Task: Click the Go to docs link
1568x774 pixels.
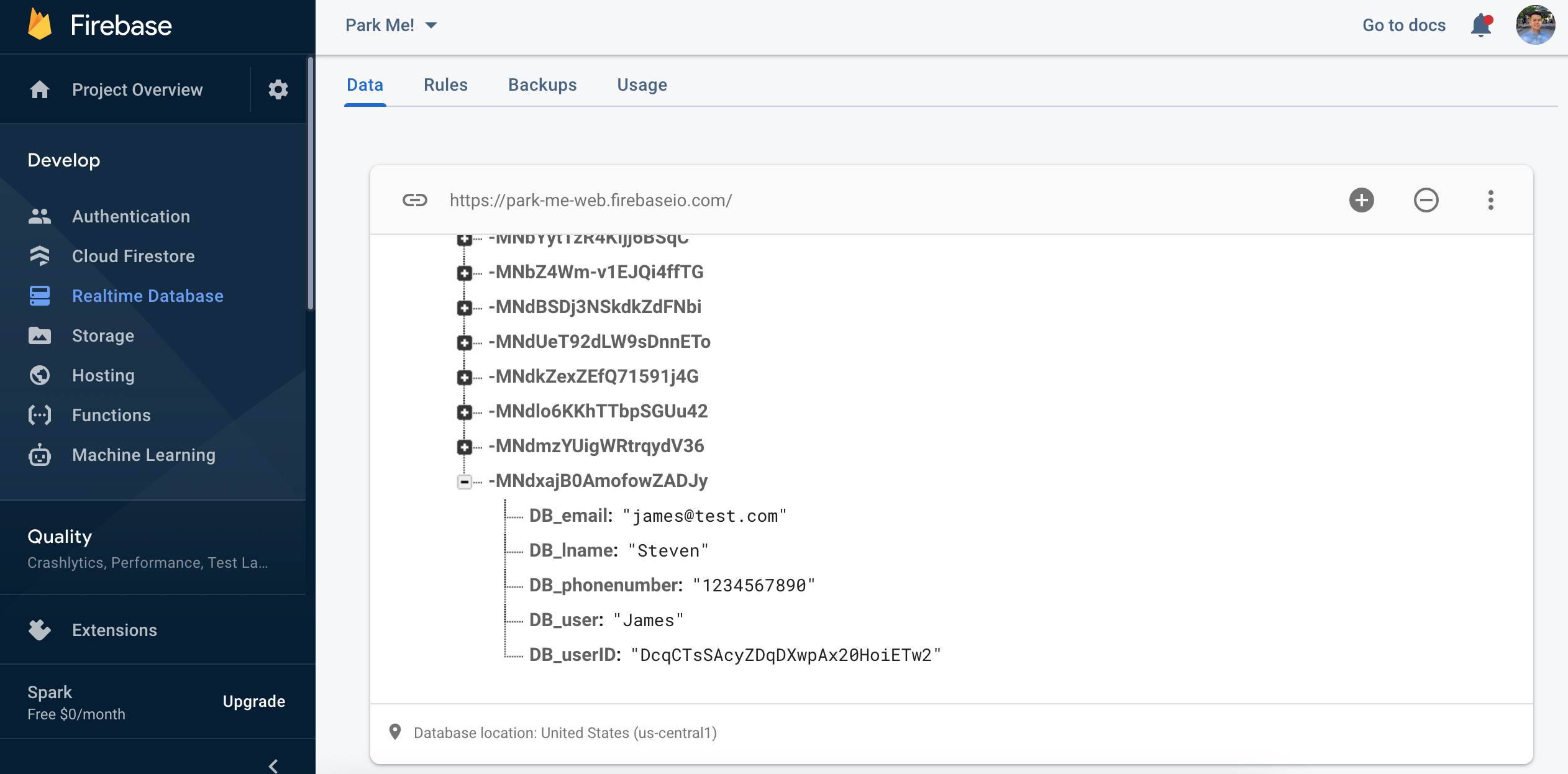Action: coord(1404,25)
